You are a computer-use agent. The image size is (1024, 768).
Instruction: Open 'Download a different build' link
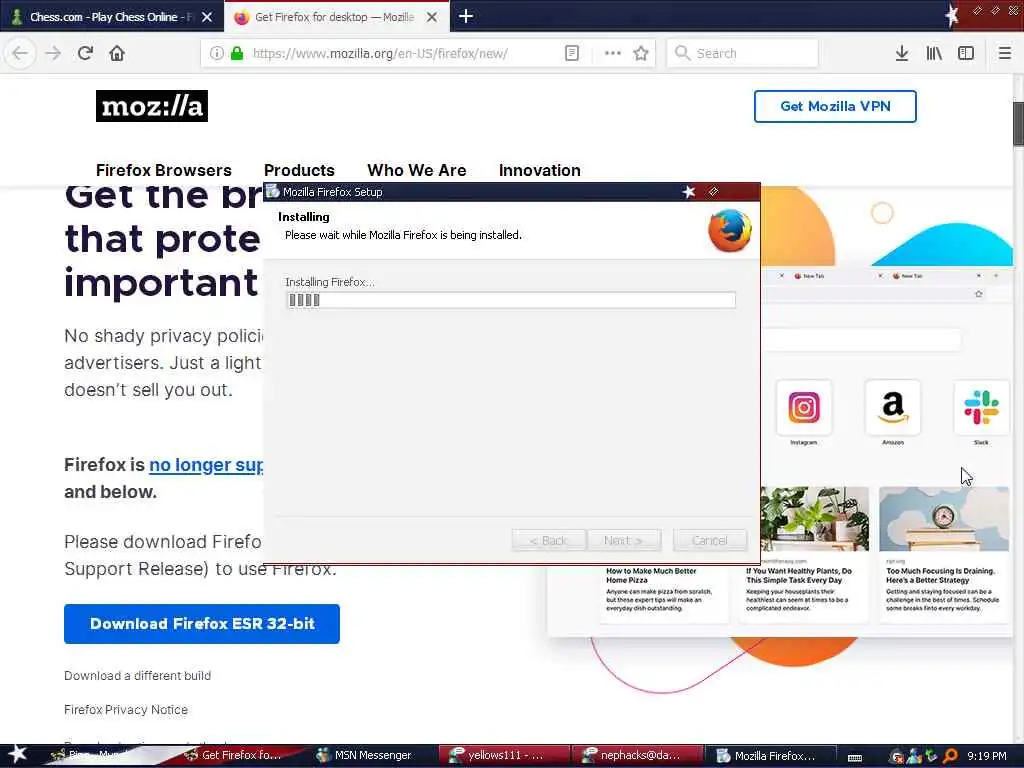[x=137, y=676]
